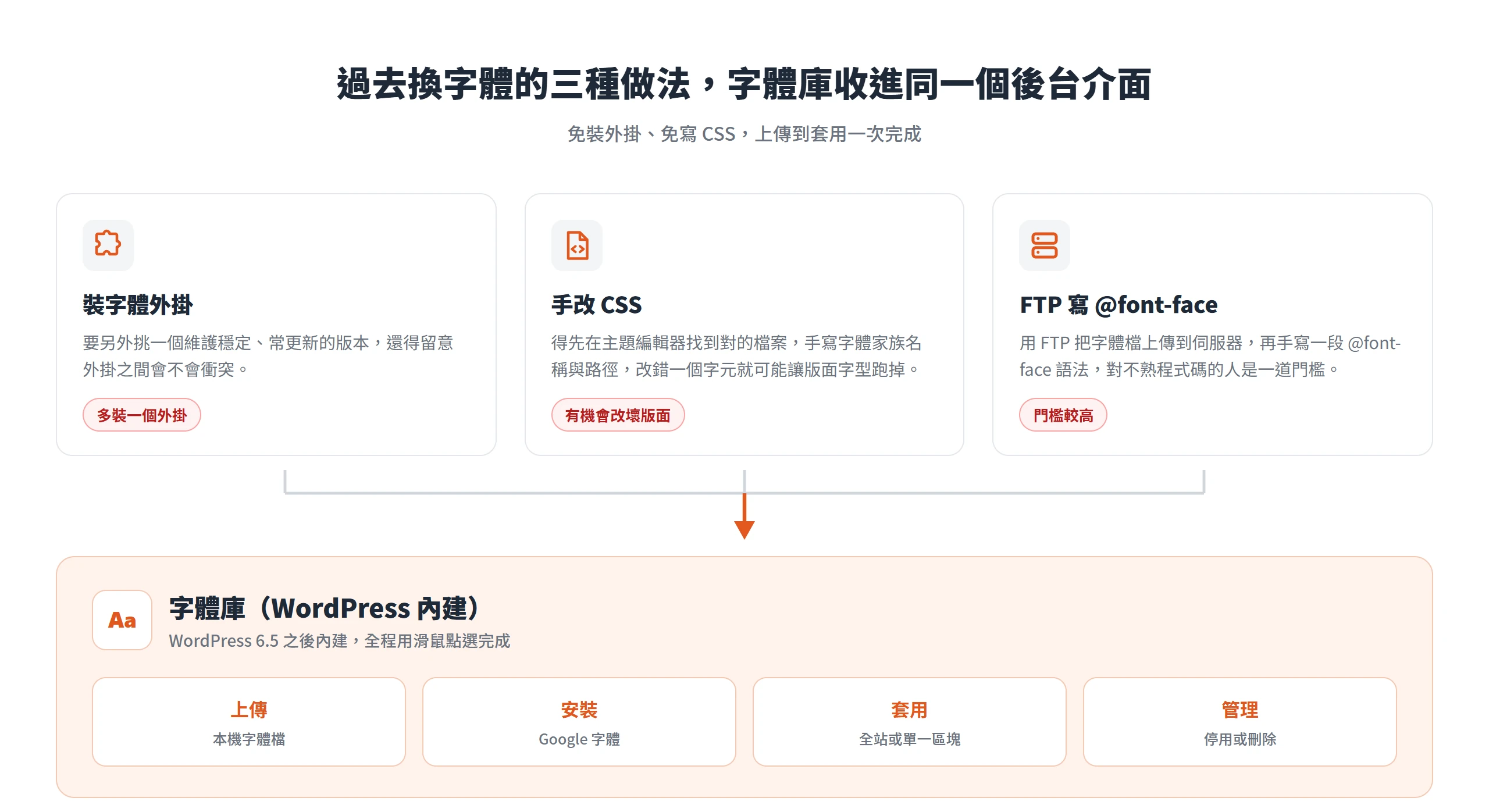Select the 上傳 本機字體檔 card
The image size is (1489, 812).
pyautogui.click(x=249, y=722)
